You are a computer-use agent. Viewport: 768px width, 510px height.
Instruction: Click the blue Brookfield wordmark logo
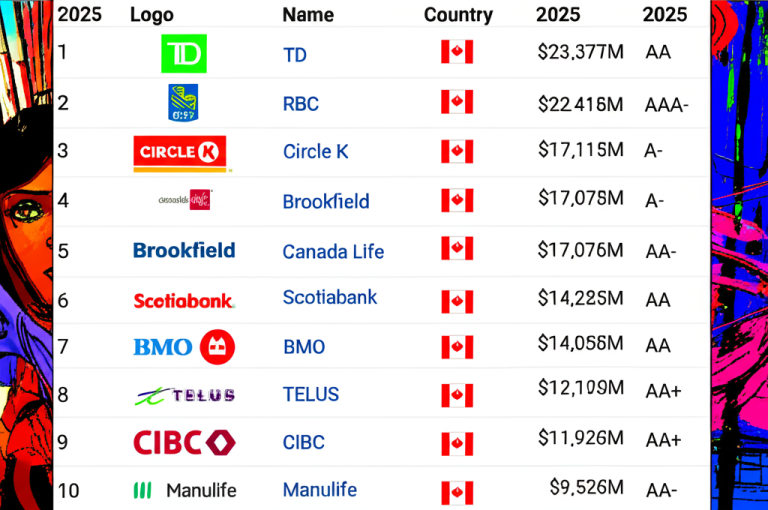(x=184, y=250)
